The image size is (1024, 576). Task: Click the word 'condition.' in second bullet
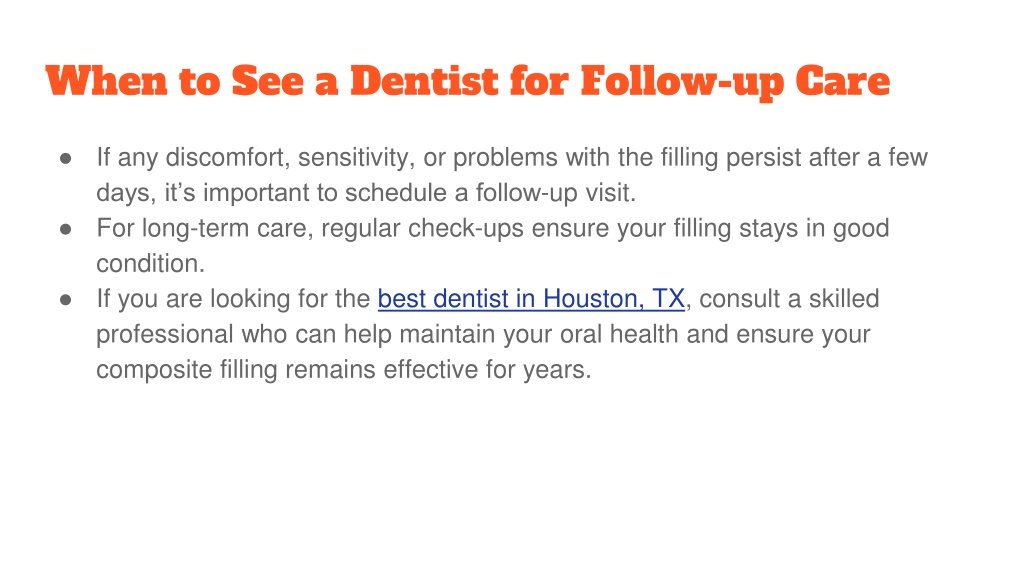pyautogui.click(x=151, y=264)
